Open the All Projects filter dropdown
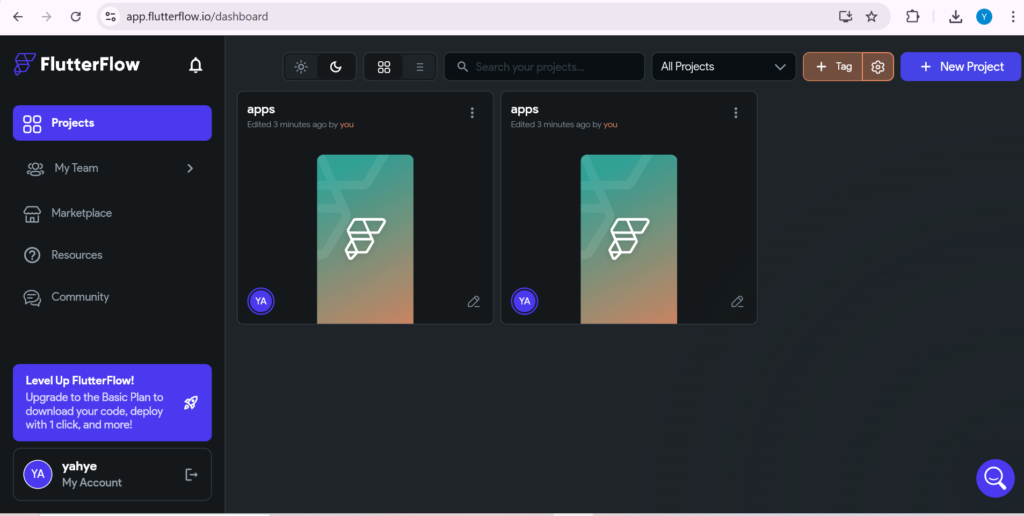1024x516 pixels. pyautogui.click(x=723, y=67)
